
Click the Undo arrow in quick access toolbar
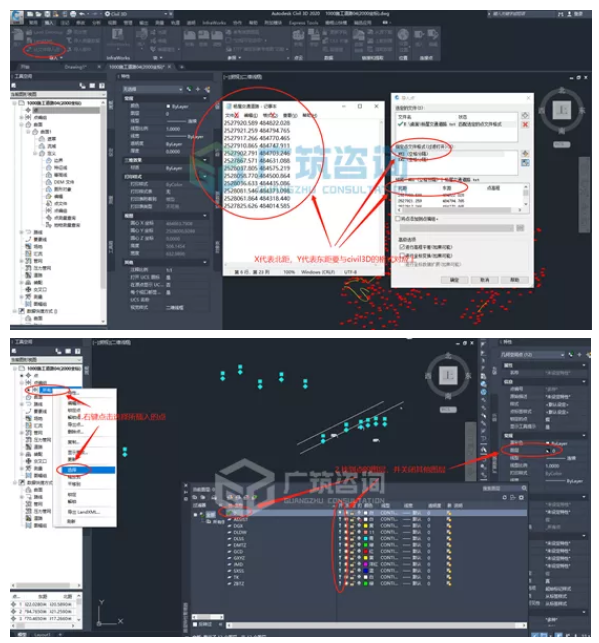[x=82, y=14]
